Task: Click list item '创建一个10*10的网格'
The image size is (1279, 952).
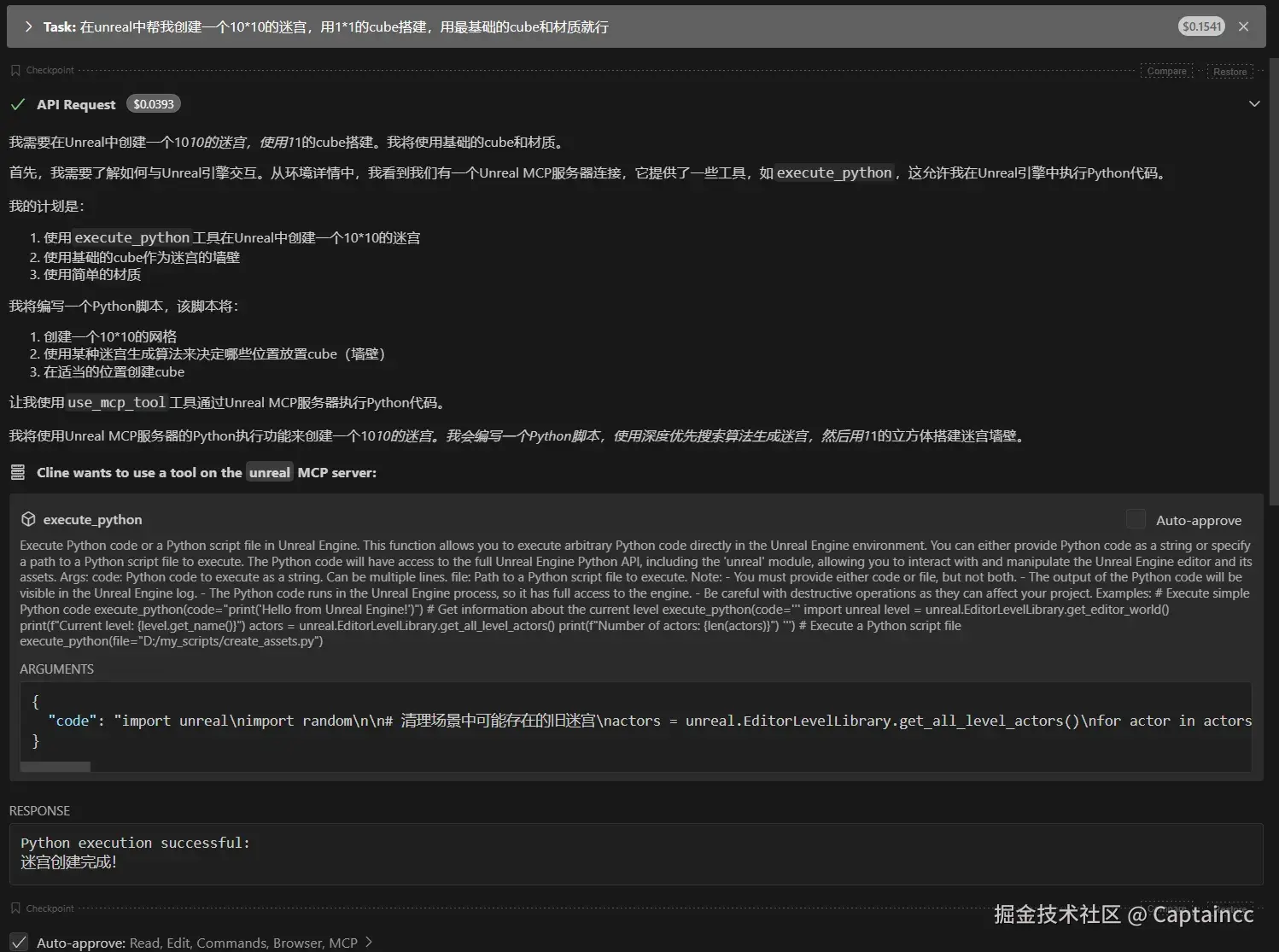Action: (x=110, y=336)
